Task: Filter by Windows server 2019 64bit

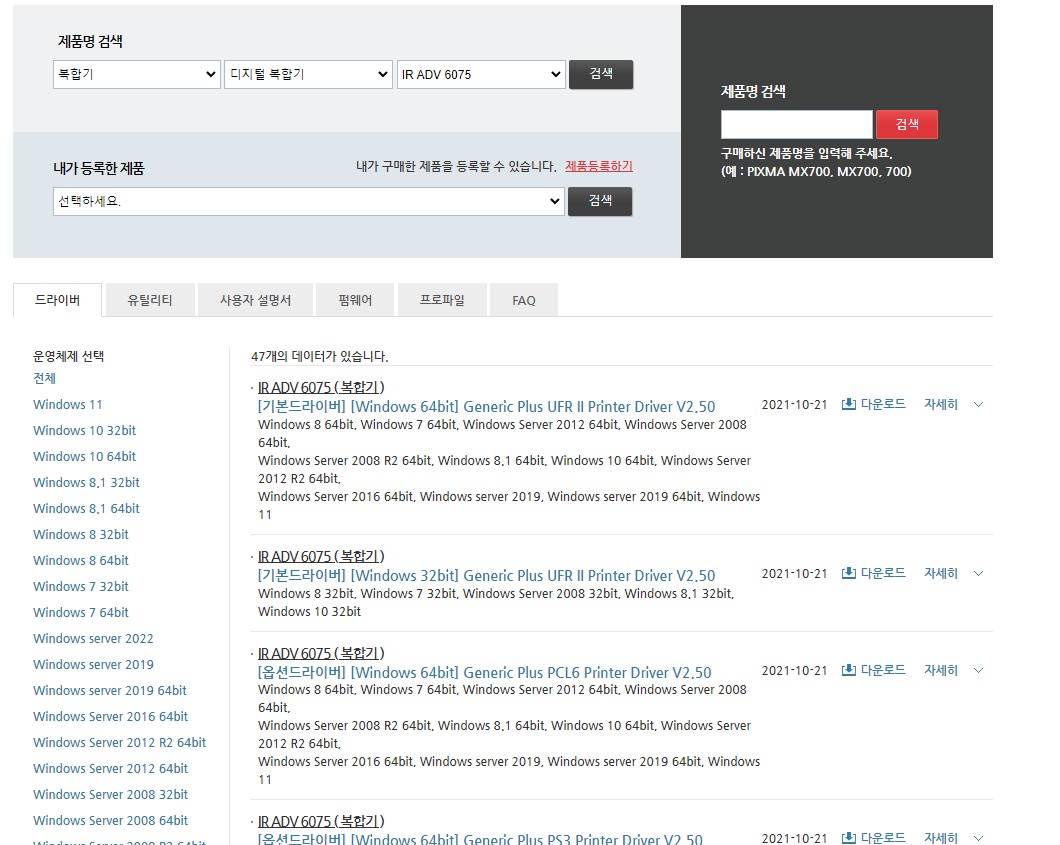Action: (110, 691)
